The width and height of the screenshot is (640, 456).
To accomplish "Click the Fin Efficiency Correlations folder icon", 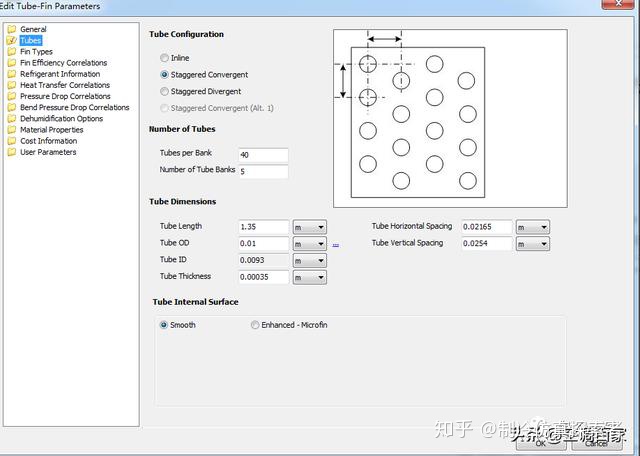I will pos(12,62).
